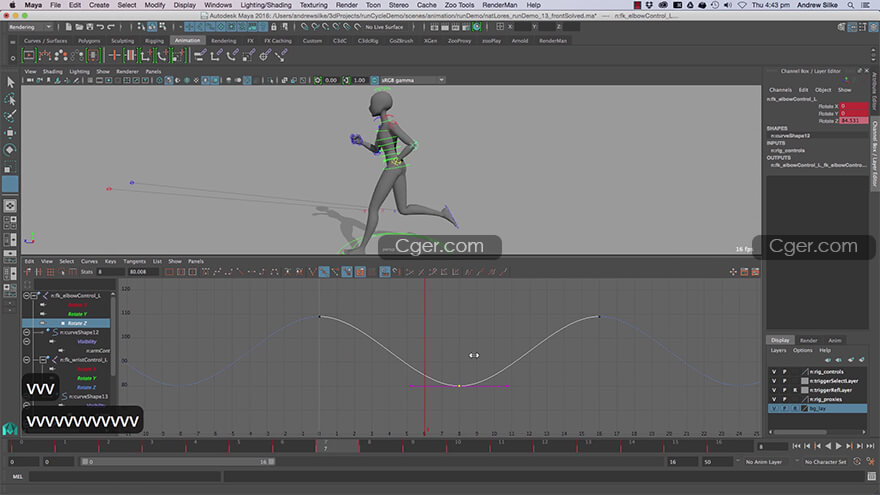
Task: Click the Playblast shelf icon
Action: tap(29, 55)
